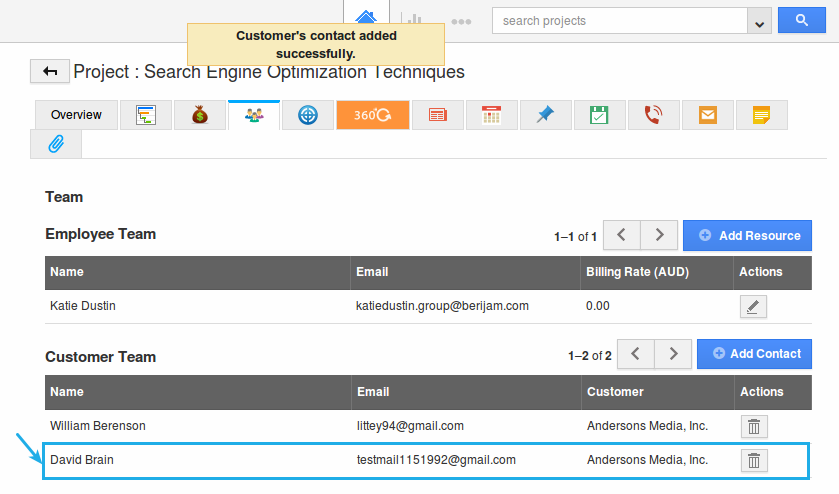Viewport: 839px width, 494px height.
Task: Open the envelope emails tab
Action: tap(708, 115)
